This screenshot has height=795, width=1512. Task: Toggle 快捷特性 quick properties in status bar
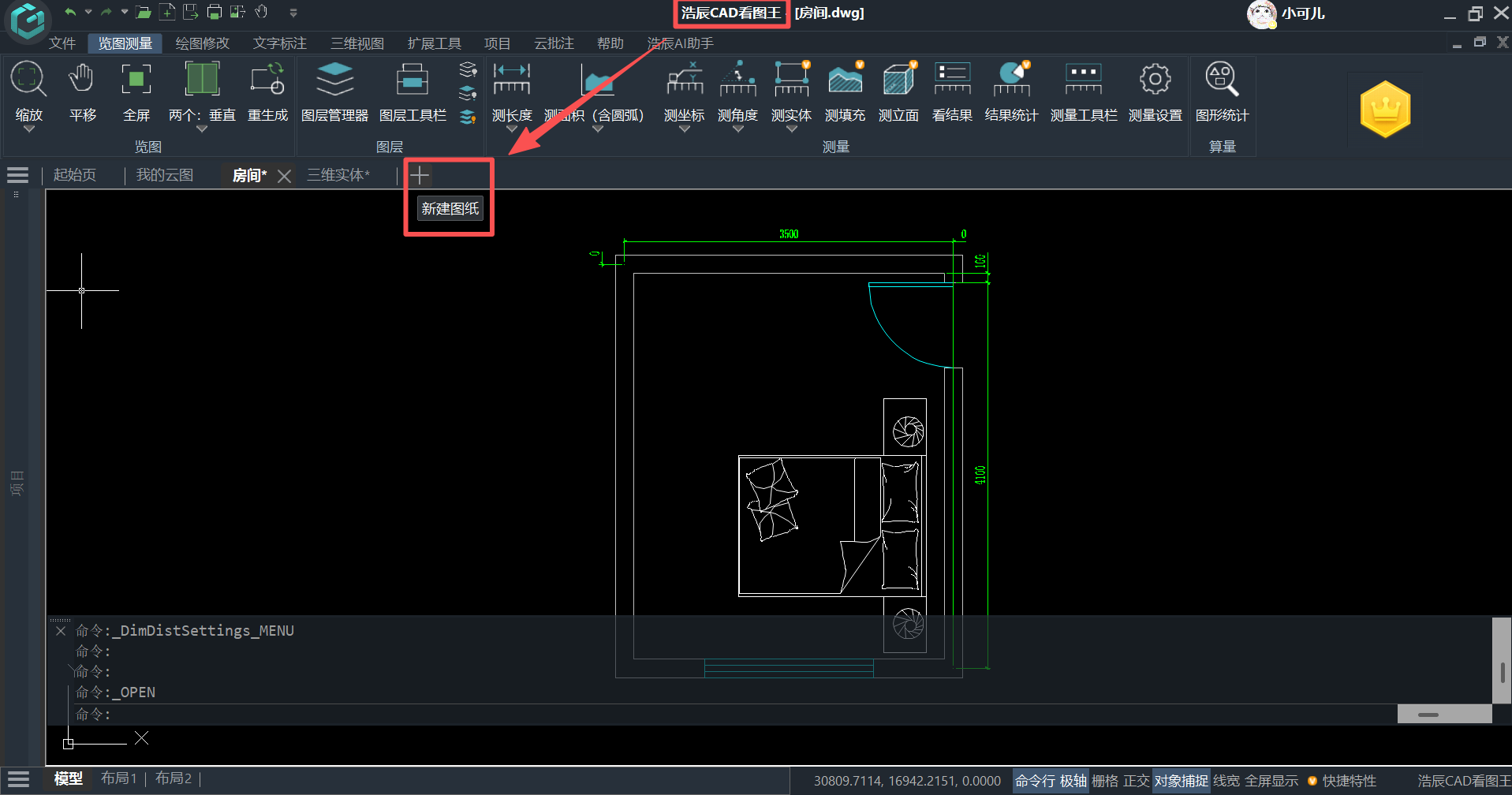point(1349,781)
